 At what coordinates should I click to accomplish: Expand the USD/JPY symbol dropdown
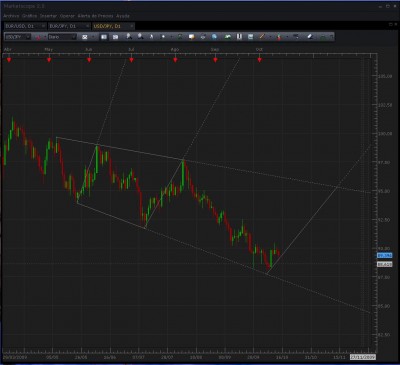pos(28,37)
